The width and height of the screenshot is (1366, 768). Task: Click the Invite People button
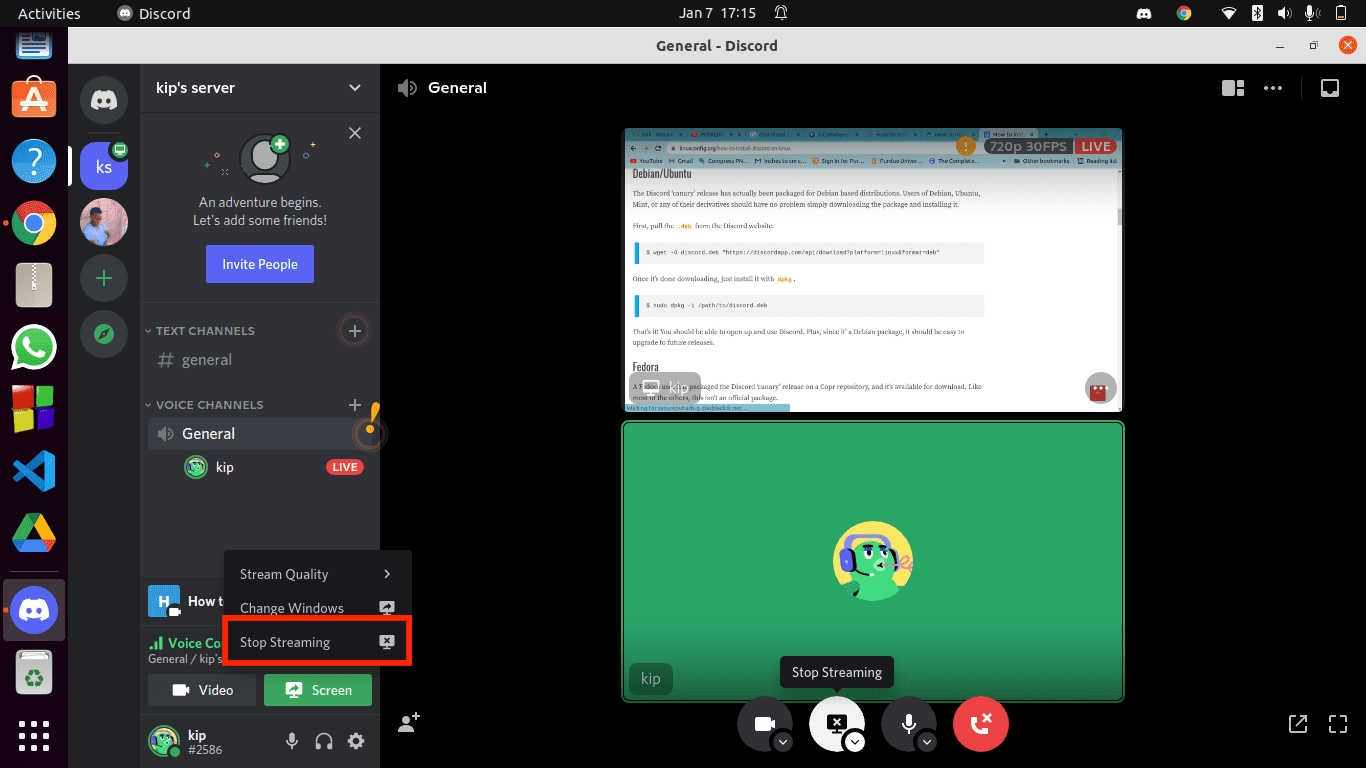(x=260, y=264)
